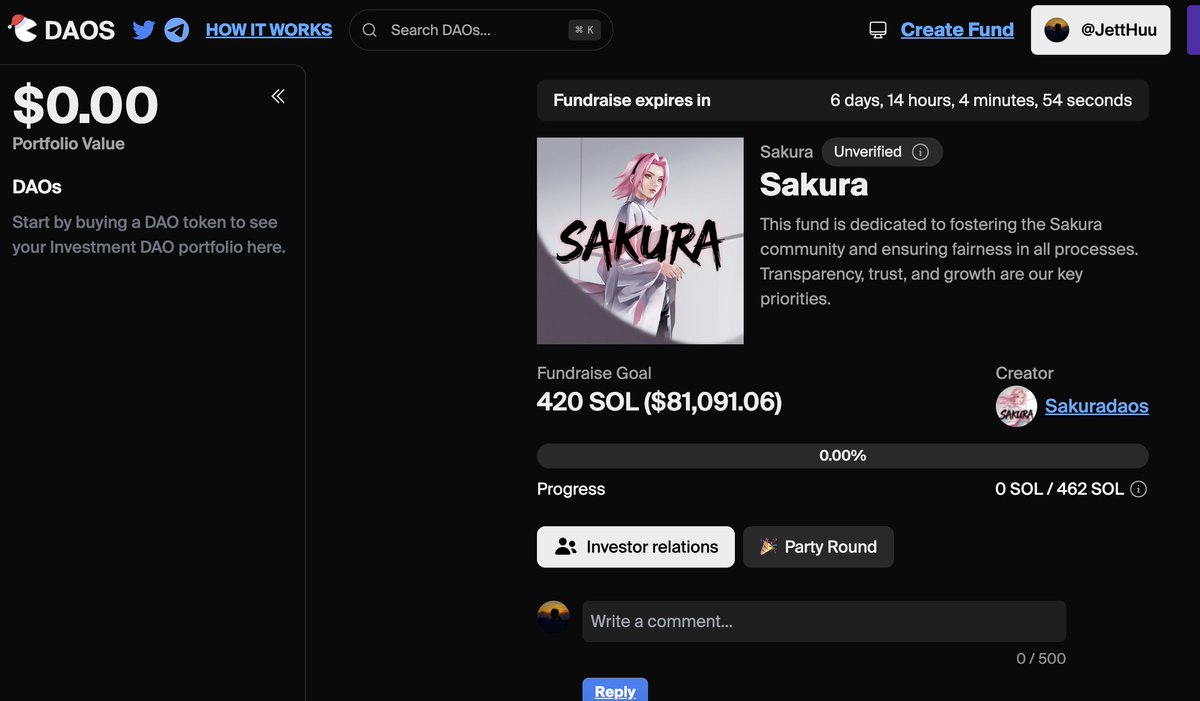The image size is (1200, 701).
Task: Click the info icon next to 462 SOL
Action: click(1138, 489)
